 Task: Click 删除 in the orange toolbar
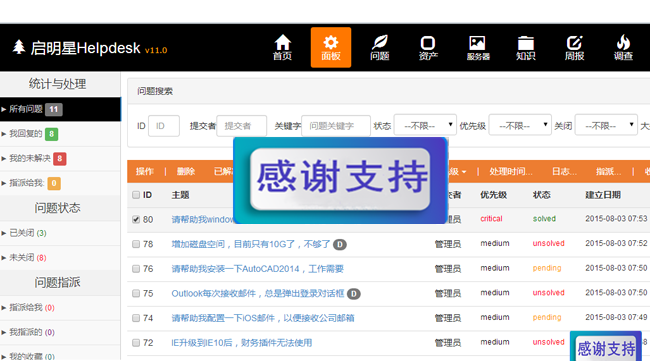click(186, 172)
